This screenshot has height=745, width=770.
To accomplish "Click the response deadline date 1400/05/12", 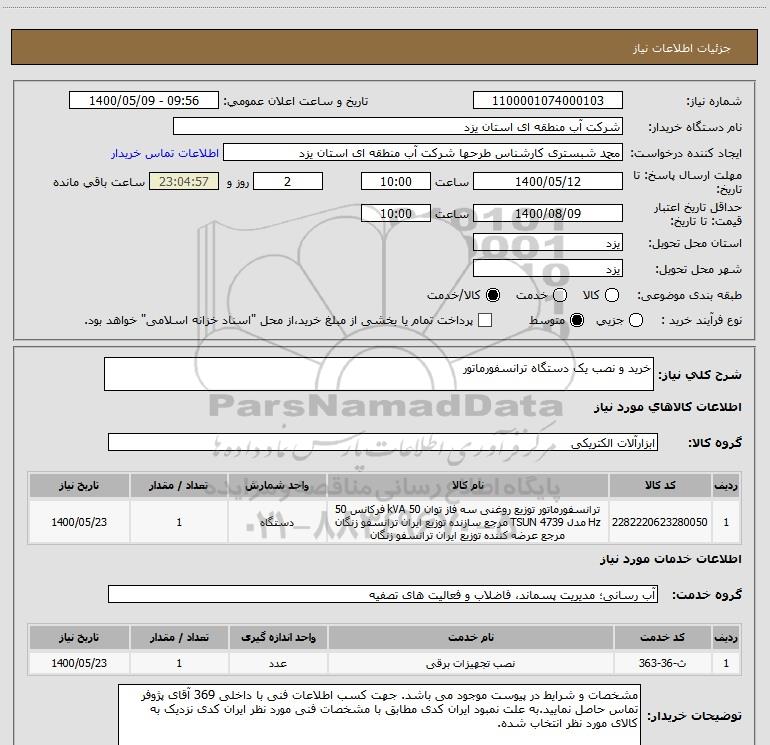I will click(x=548, y=181).
